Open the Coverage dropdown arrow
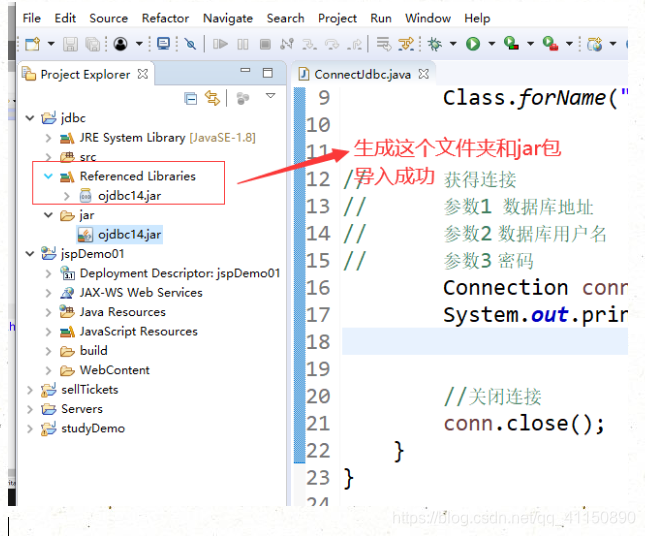This screenshot has width=645, height=536. pos(530,44)
